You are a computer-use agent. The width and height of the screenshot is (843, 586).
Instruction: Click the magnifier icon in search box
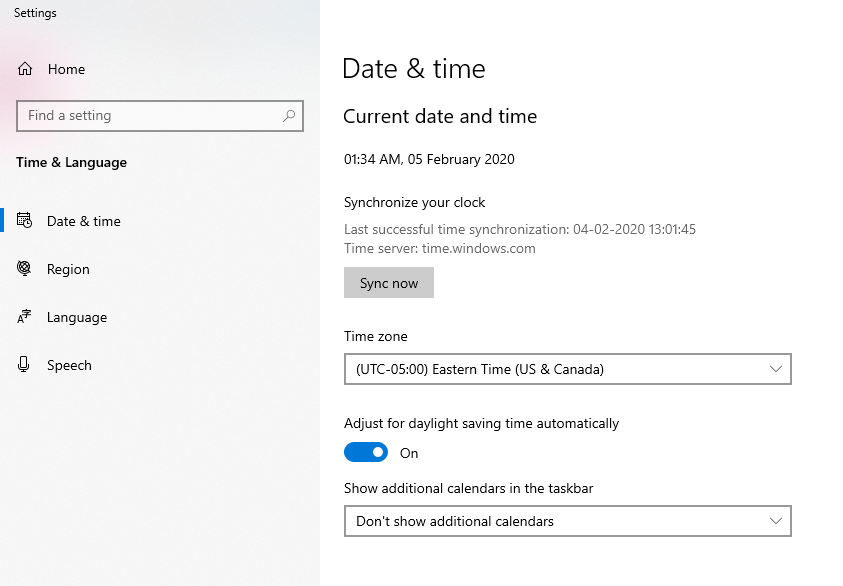tap(289, 116)
